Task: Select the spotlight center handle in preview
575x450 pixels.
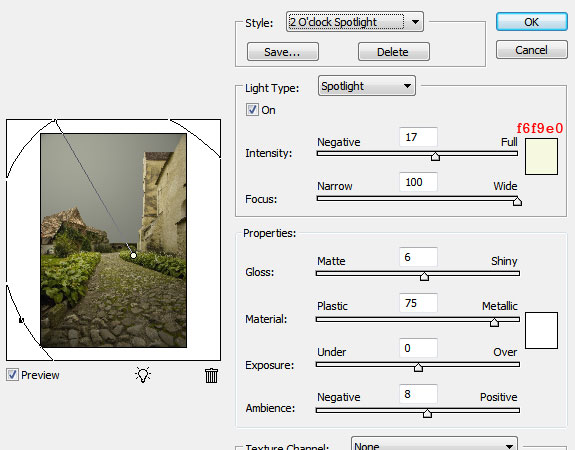Action: (x=133, y=255)
